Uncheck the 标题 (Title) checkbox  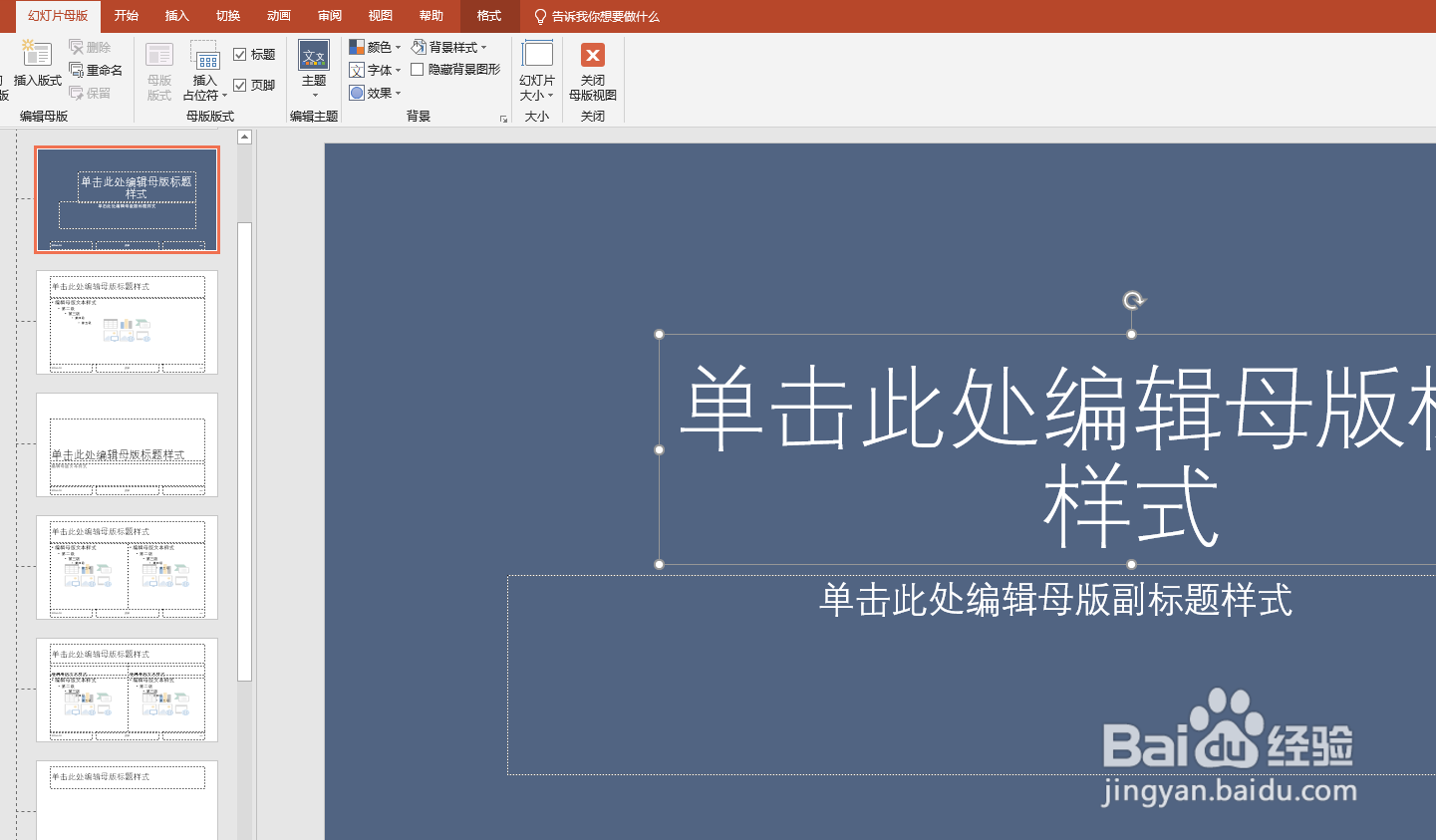click(x=239, y=54)
